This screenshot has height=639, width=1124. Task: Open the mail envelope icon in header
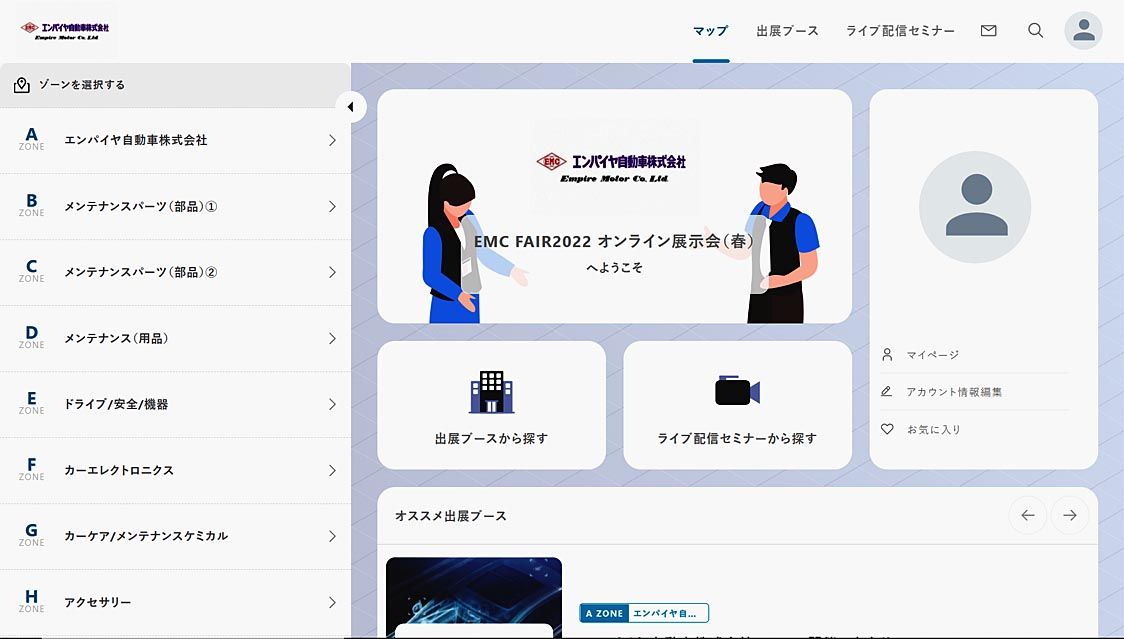988,31
